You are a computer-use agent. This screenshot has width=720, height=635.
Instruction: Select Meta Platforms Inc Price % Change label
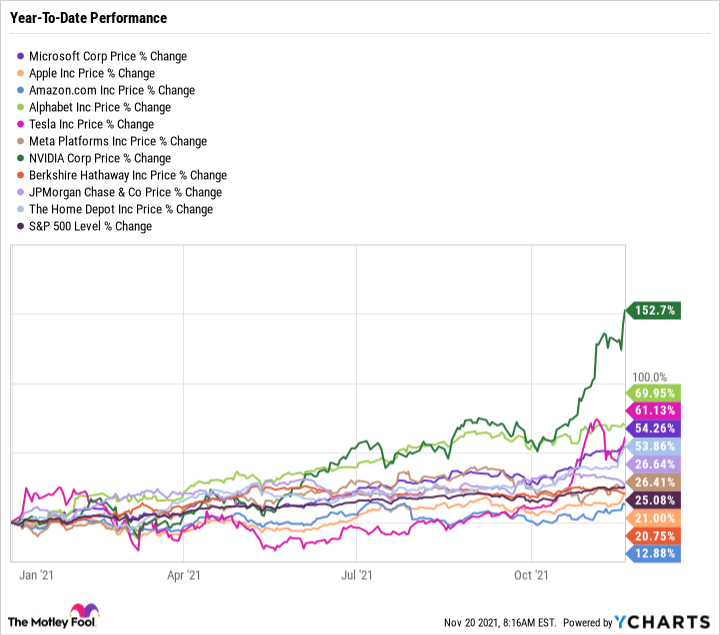(118, 141)
